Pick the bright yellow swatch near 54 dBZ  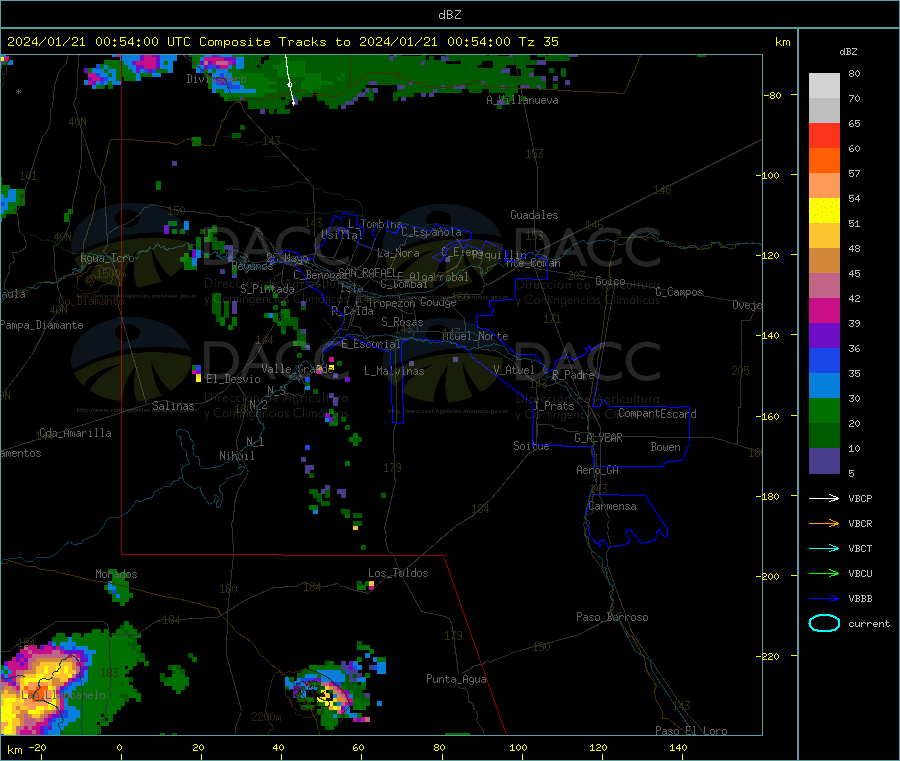point(824,211)
